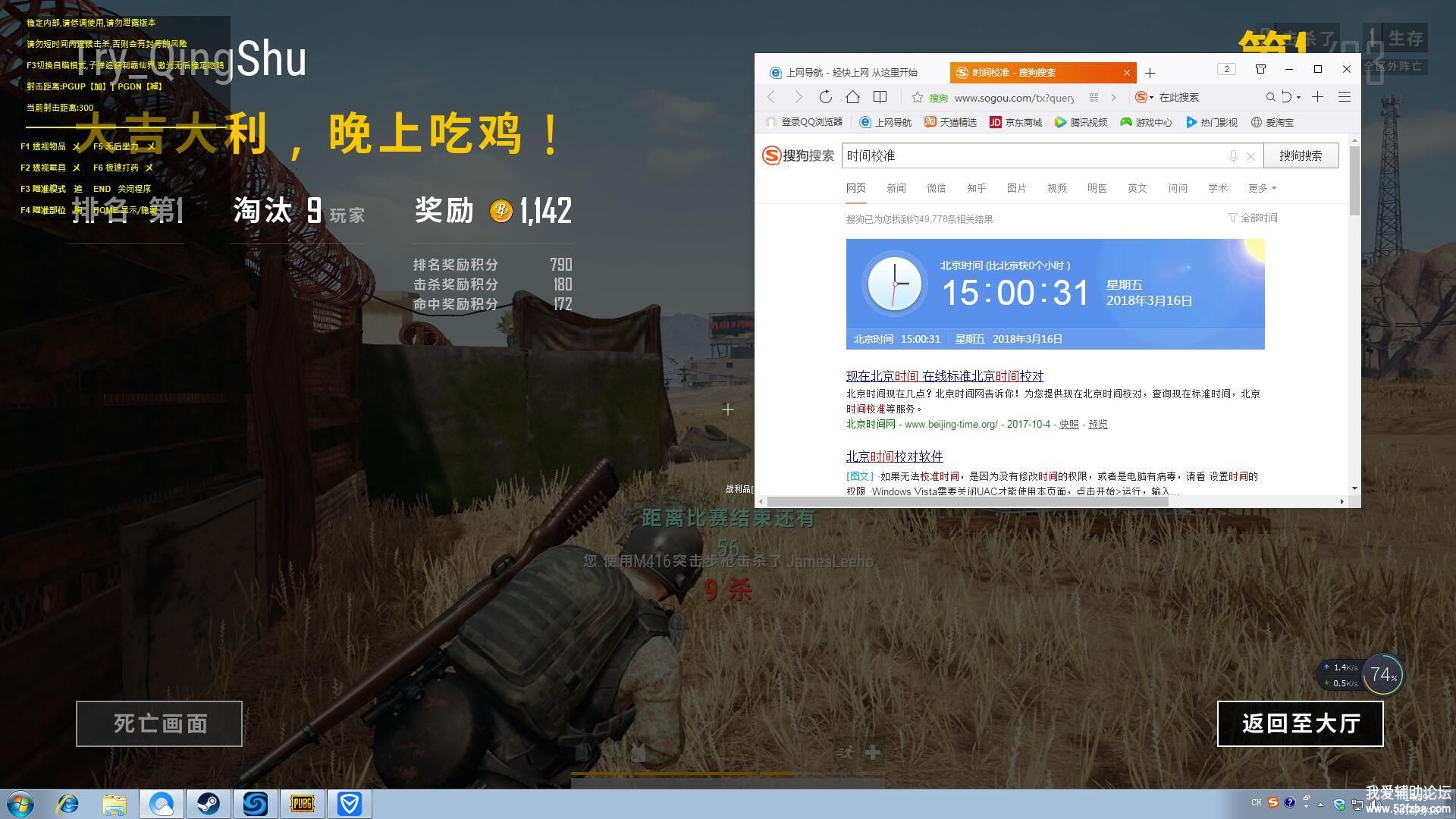The height and width of the screenshot is (819, 1456).
Task: Open the 北京时间校对软件 result link
Action: click(x=895, y=457)
